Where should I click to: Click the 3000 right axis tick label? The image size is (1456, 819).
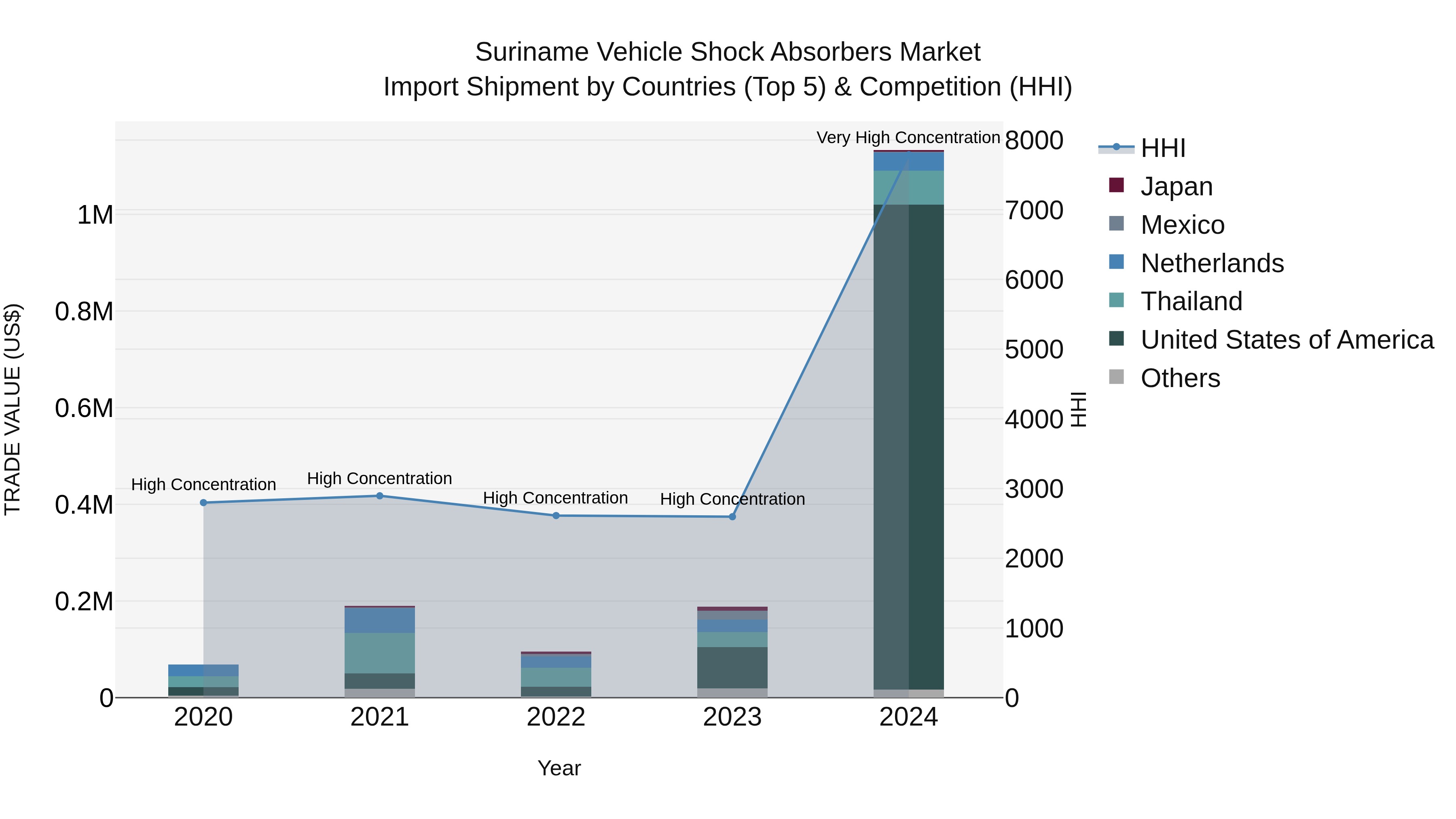pyautogui.click(x=1034, y=489)
